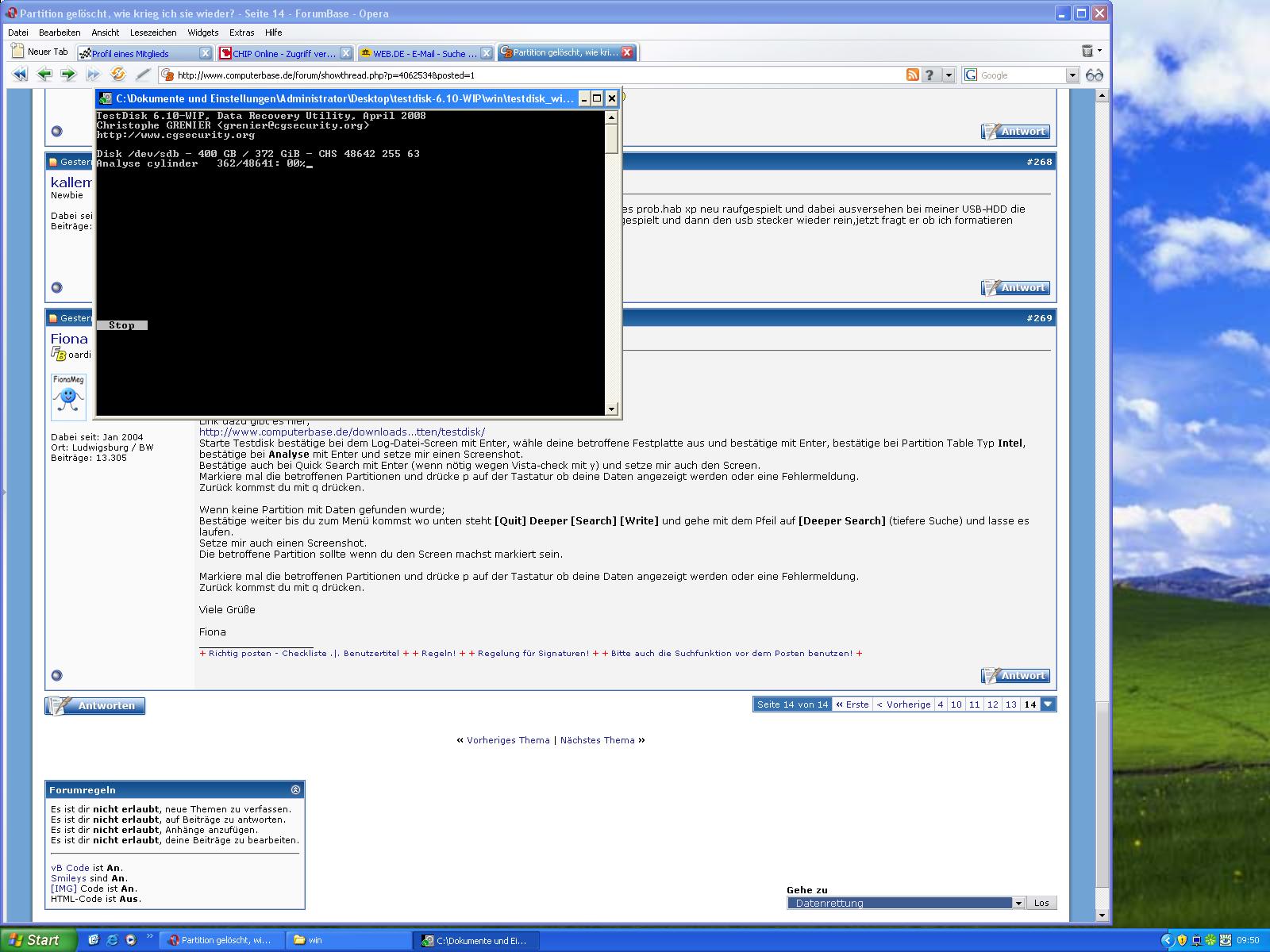
Task: Open the Vorheriges Thema link
Action: [x=508, y=740]
